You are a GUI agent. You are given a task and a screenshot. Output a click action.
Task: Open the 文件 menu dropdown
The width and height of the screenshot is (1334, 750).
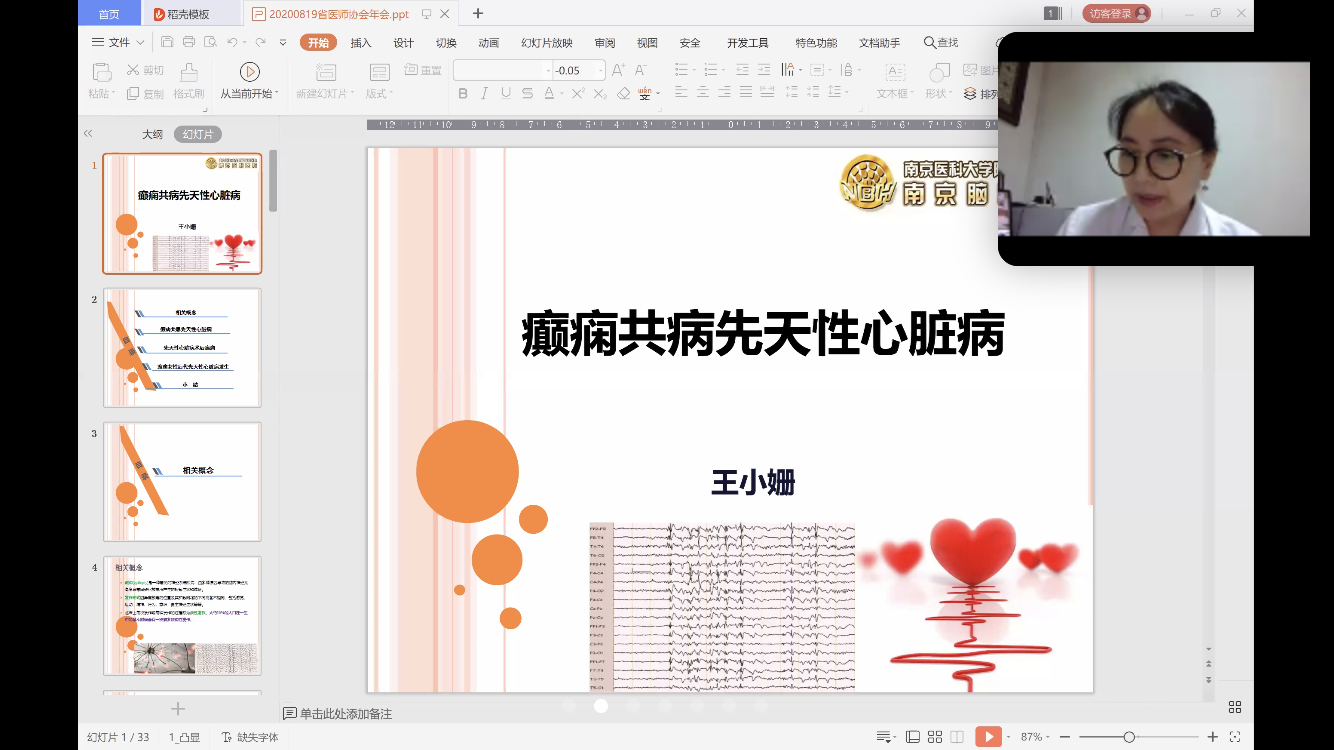(118, 42)
